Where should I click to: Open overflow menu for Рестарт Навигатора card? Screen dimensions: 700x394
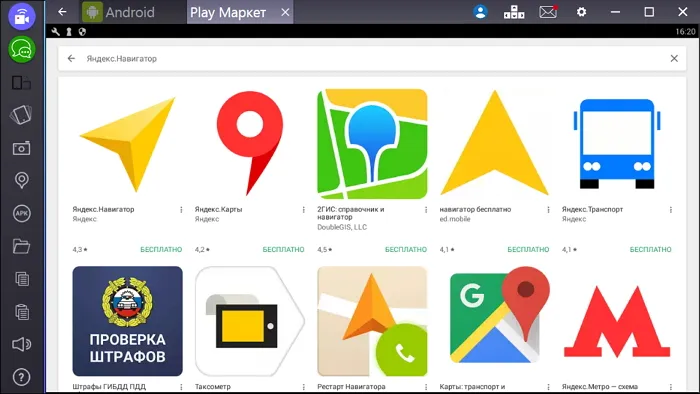[426, 387]
